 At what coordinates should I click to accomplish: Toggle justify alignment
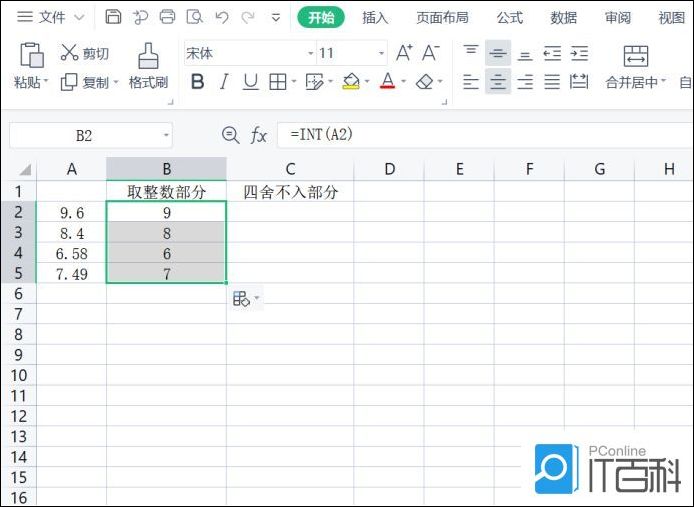pos(552,82)
